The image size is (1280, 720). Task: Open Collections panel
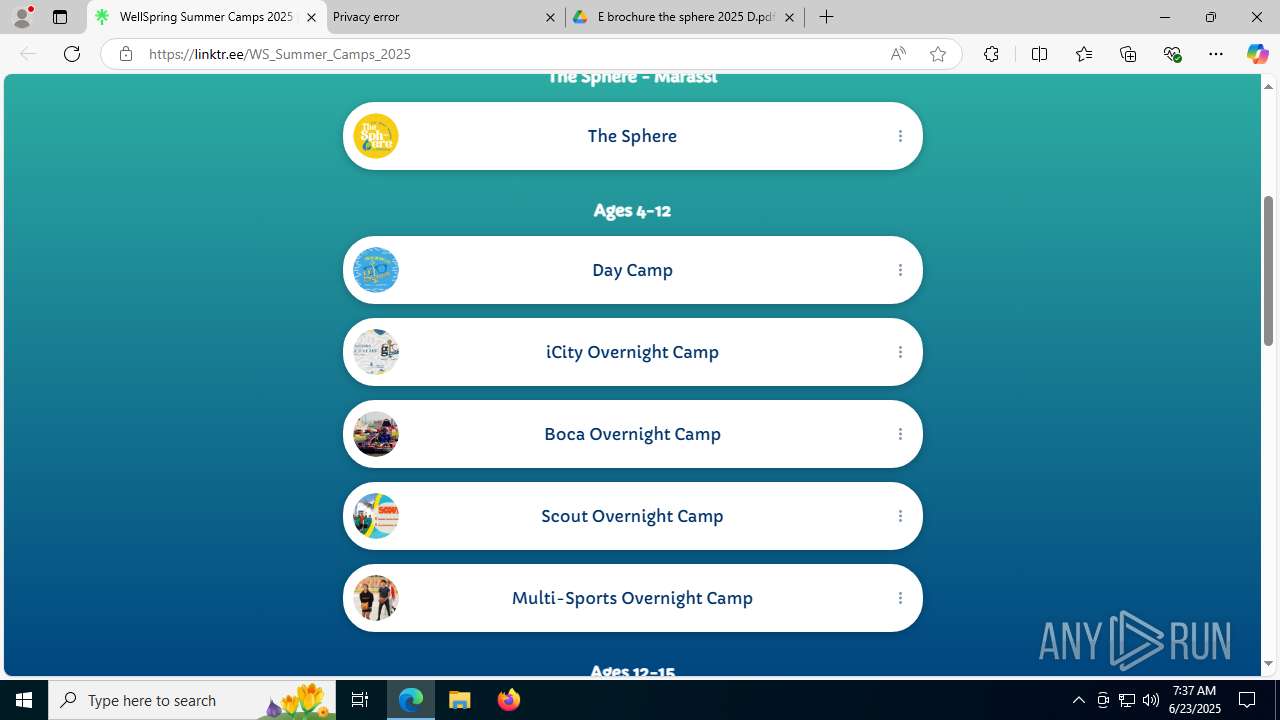[x=1128, y=54]
